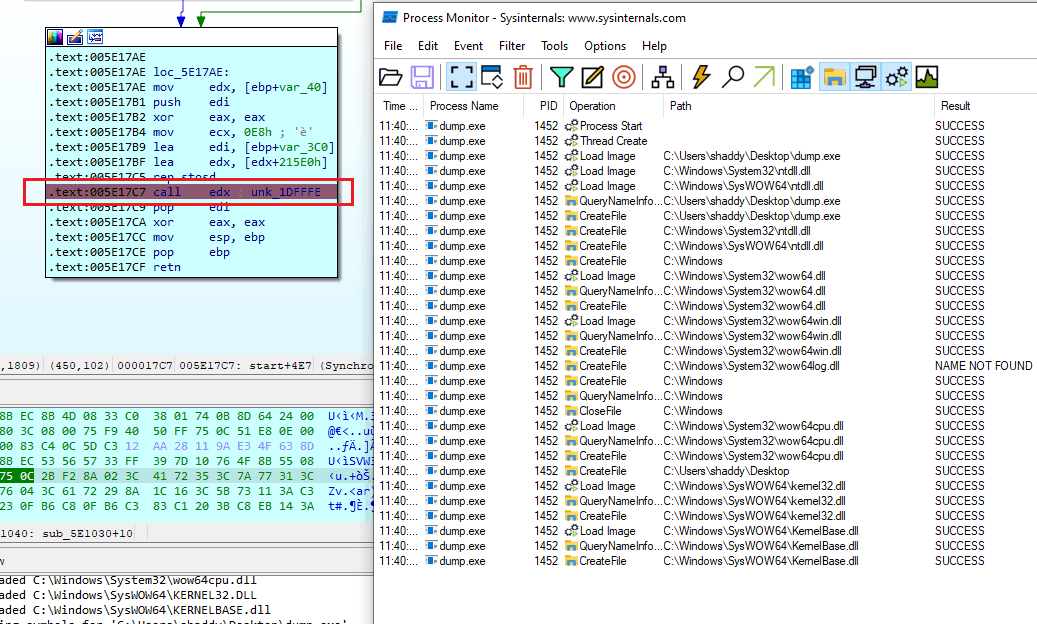
Task: Toggle Show Network Activity icon
Action: (865, 77)
